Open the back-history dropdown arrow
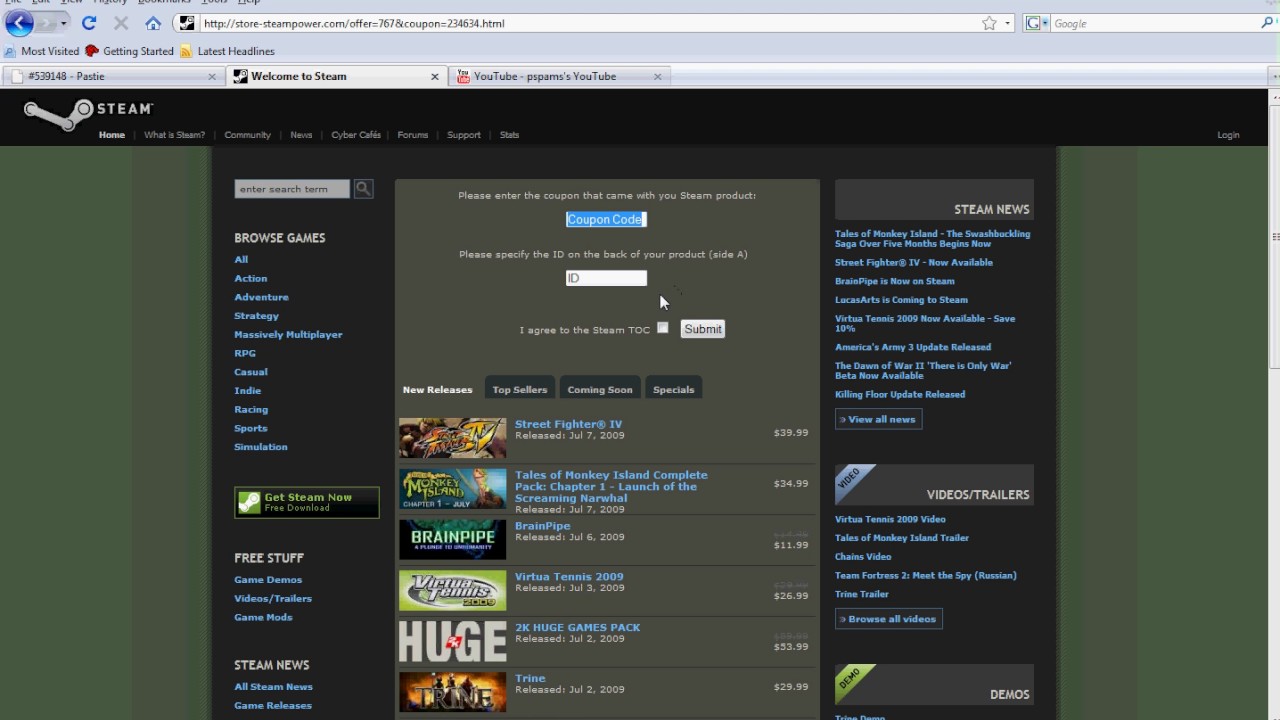This screenshot has width=1280, height=720. pyautogui.click(x=63, y=23)
